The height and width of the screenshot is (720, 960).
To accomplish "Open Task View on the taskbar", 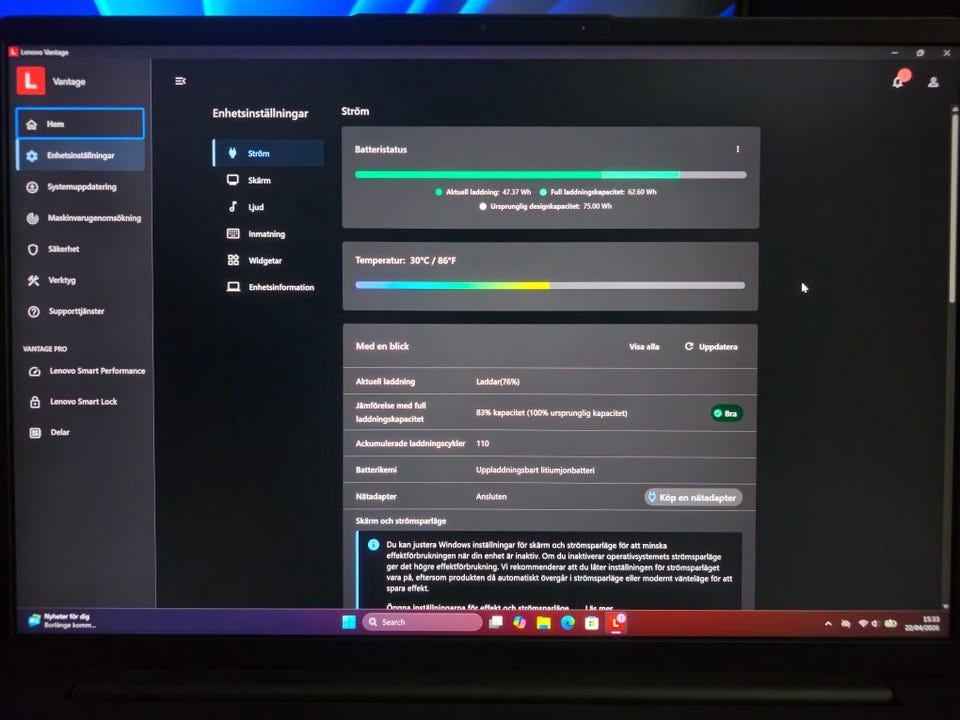I will [496, 622].
